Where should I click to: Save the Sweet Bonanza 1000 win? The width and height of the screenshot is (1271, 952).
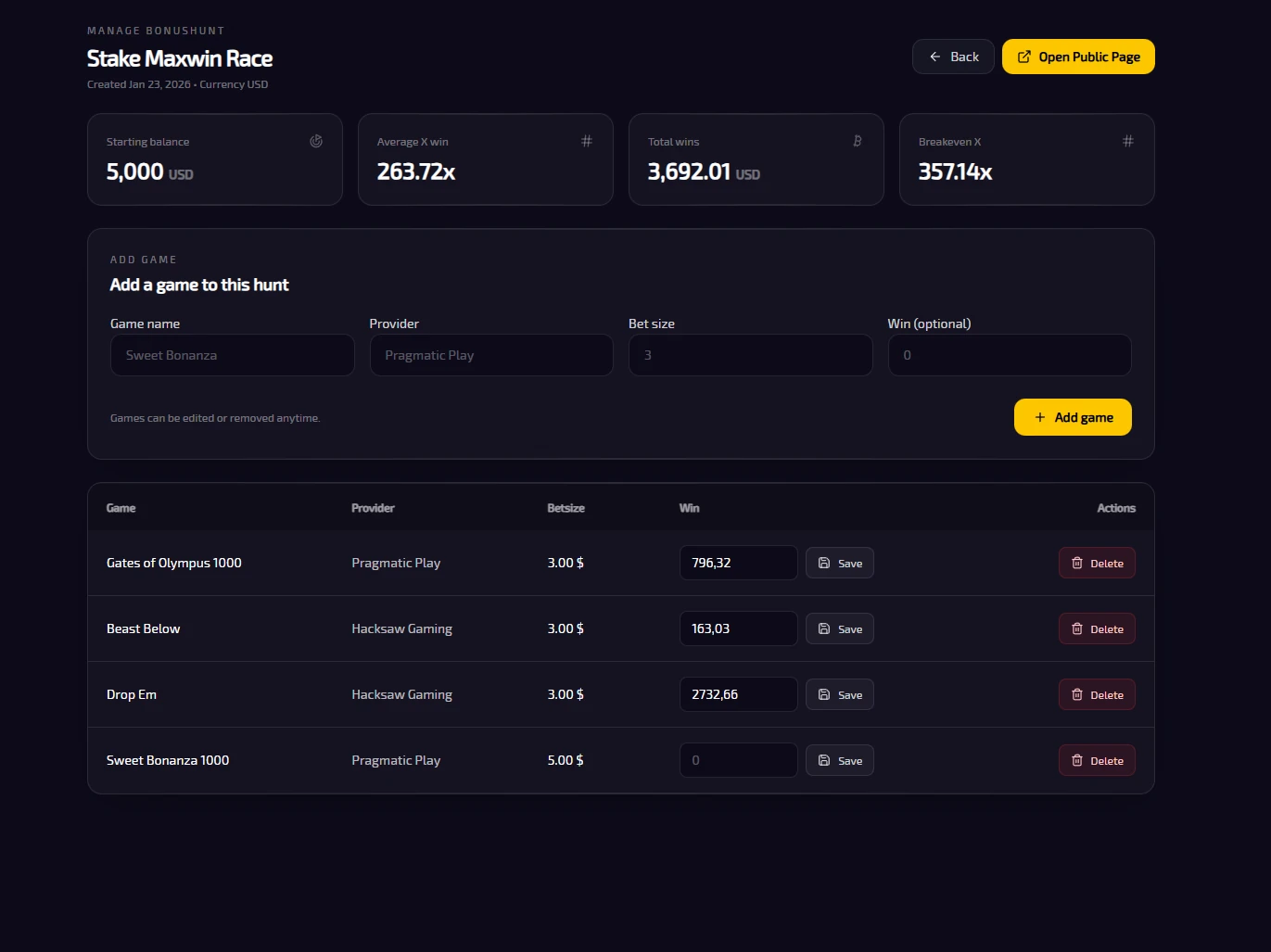point(840,760)
